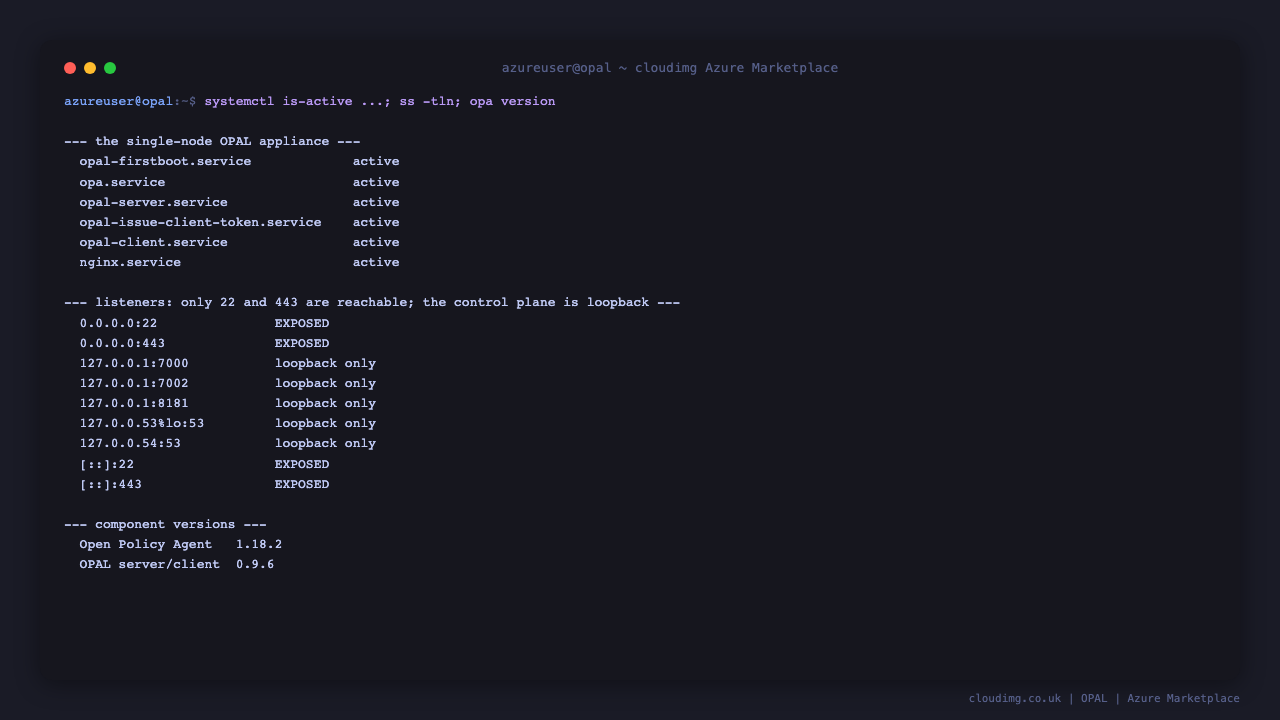Click the '127.0.0.1:7000' listener address
The image size is (1280, 720).
point(134,363)
